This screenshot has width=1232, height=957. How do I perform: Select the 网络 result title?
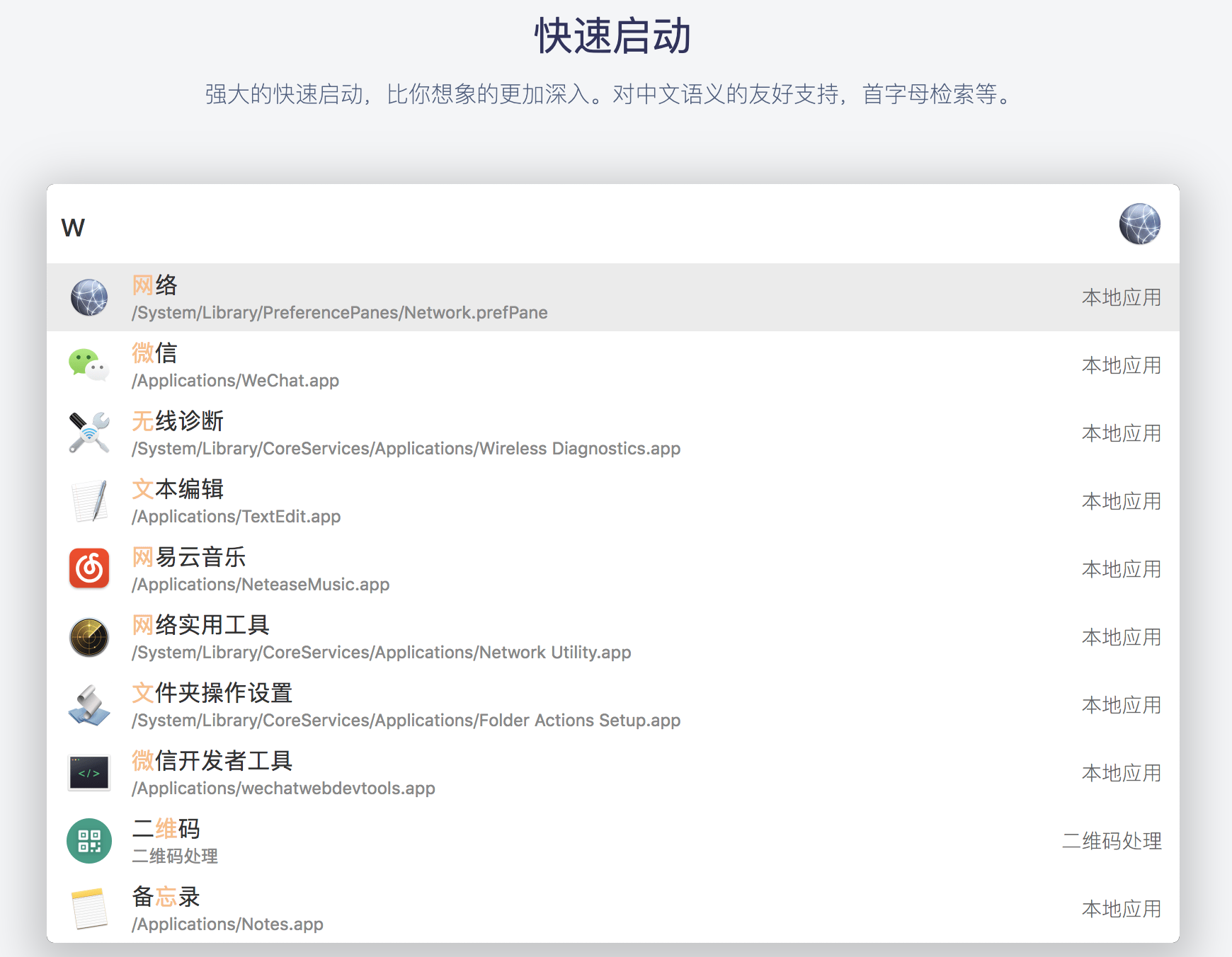click(154, 285)
